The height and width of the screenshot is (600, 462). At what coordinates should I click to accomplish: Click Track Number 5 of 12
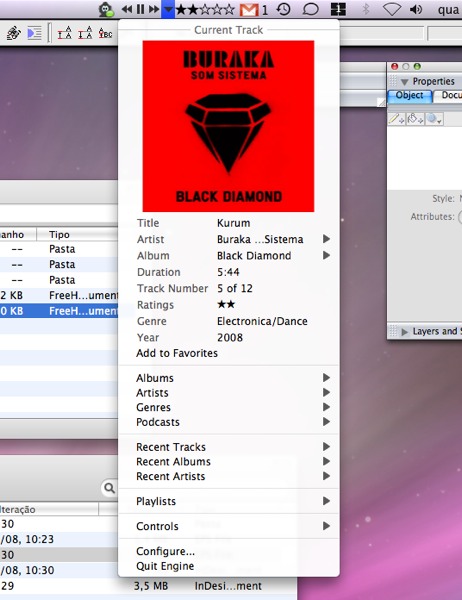(229, 288)
